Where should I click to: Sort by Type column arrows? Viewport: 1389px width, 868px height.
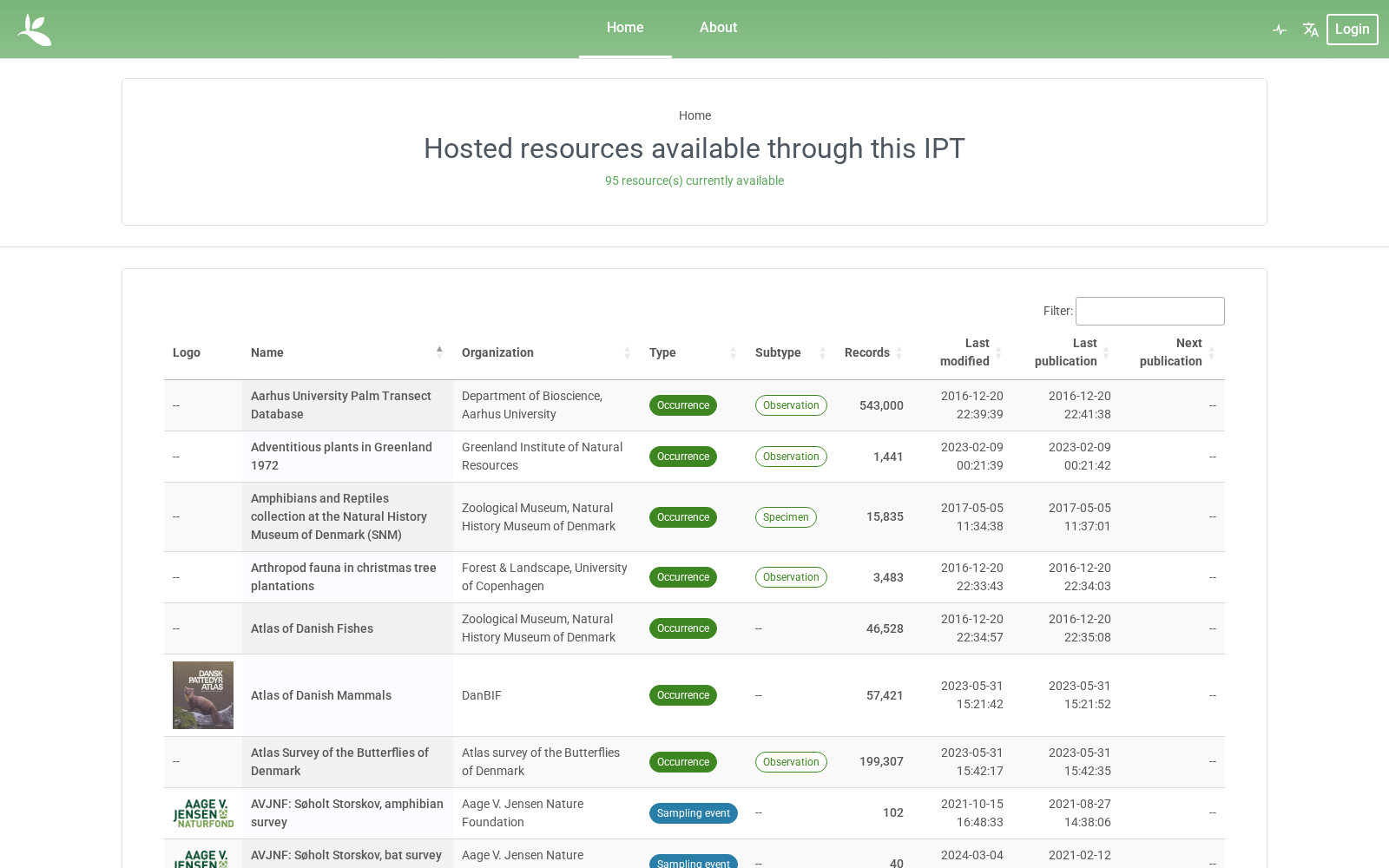tap(733, 352)
